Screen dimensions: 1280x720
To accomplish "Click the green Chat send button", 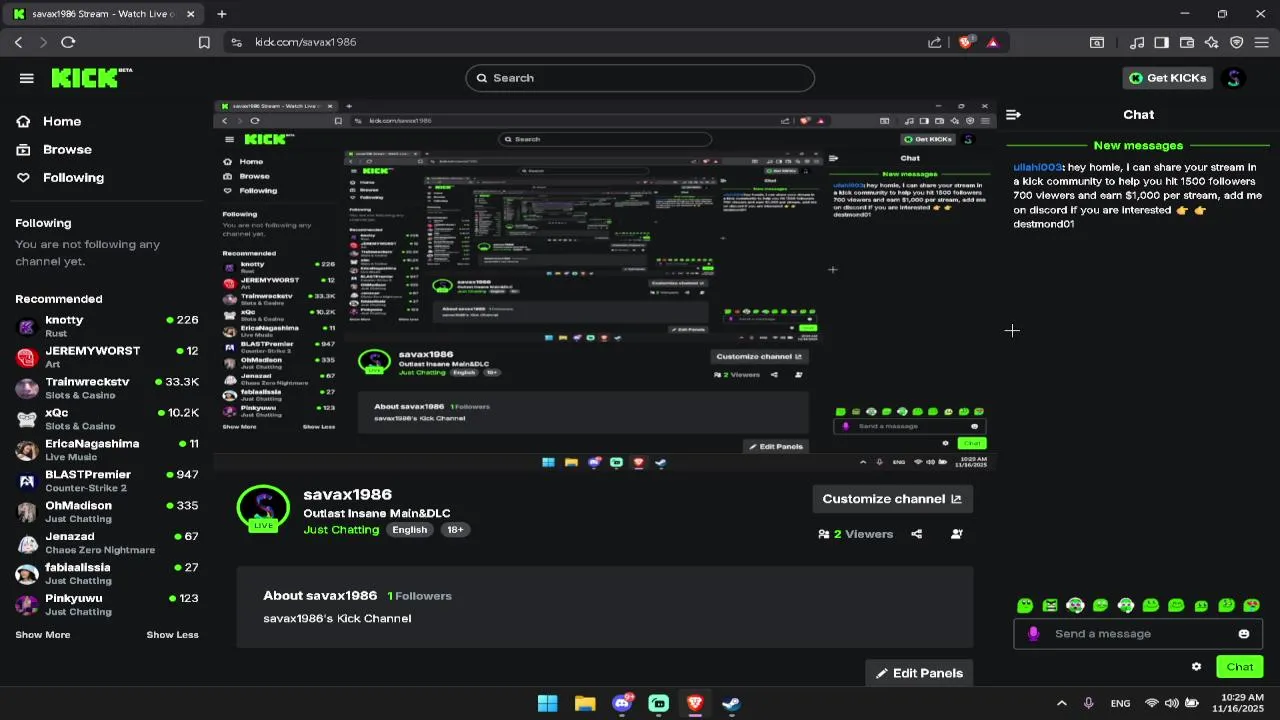I will [x=1239, y=667].
